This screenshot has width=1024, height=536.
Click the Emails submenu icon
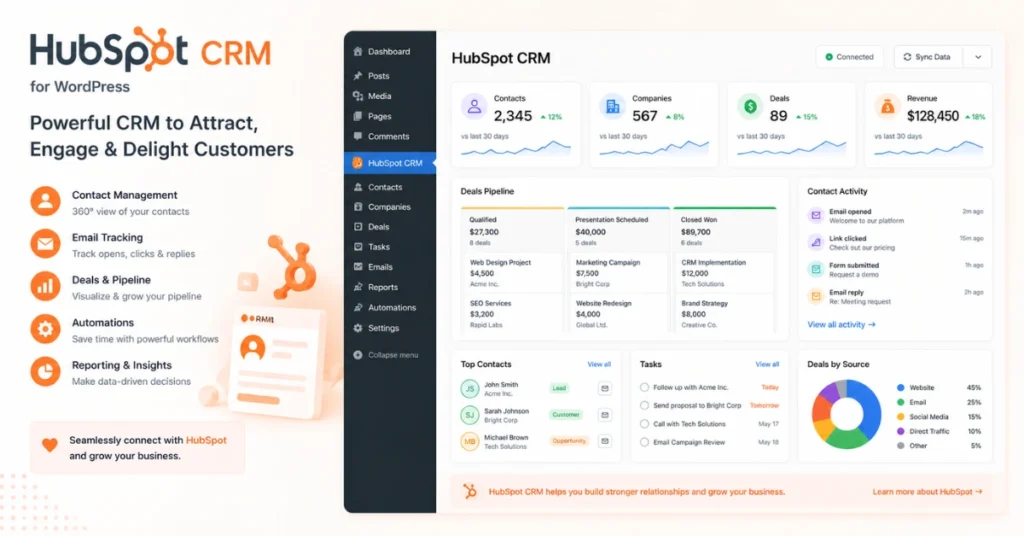(x=358, y=267)
